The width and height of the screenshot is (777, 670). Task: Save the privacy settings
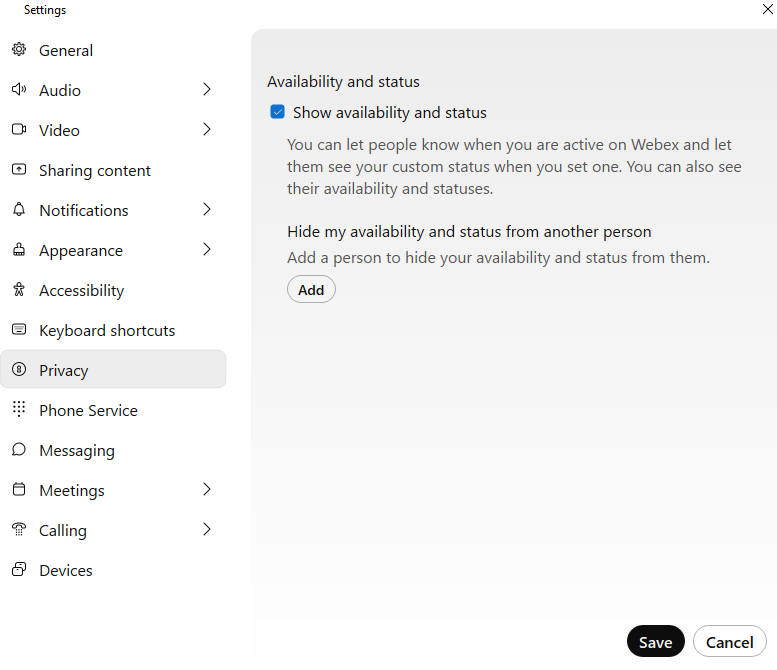655,642
